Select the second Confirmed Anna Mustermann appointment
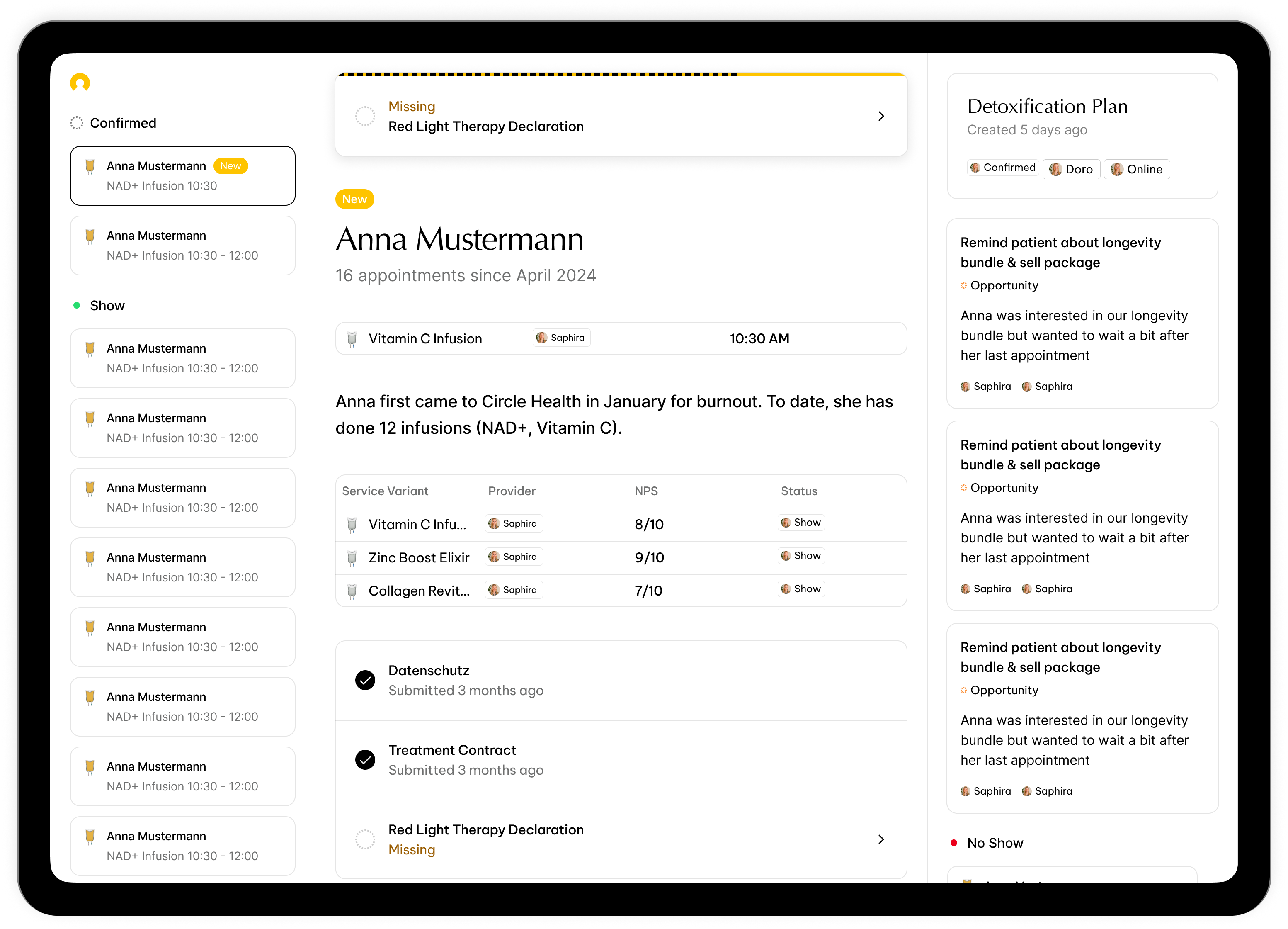 (x=182, y=246)
